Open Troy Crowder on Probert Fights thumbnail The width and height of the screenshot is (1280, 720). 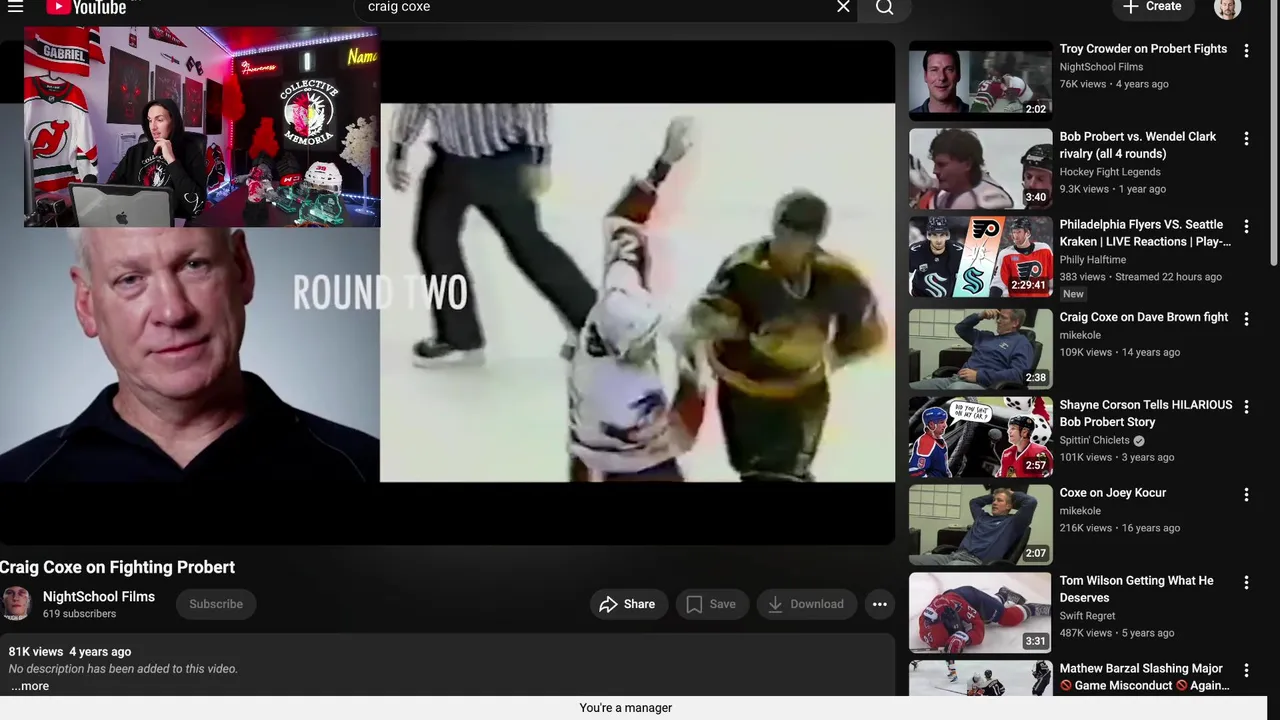click(x=980, y=80)
